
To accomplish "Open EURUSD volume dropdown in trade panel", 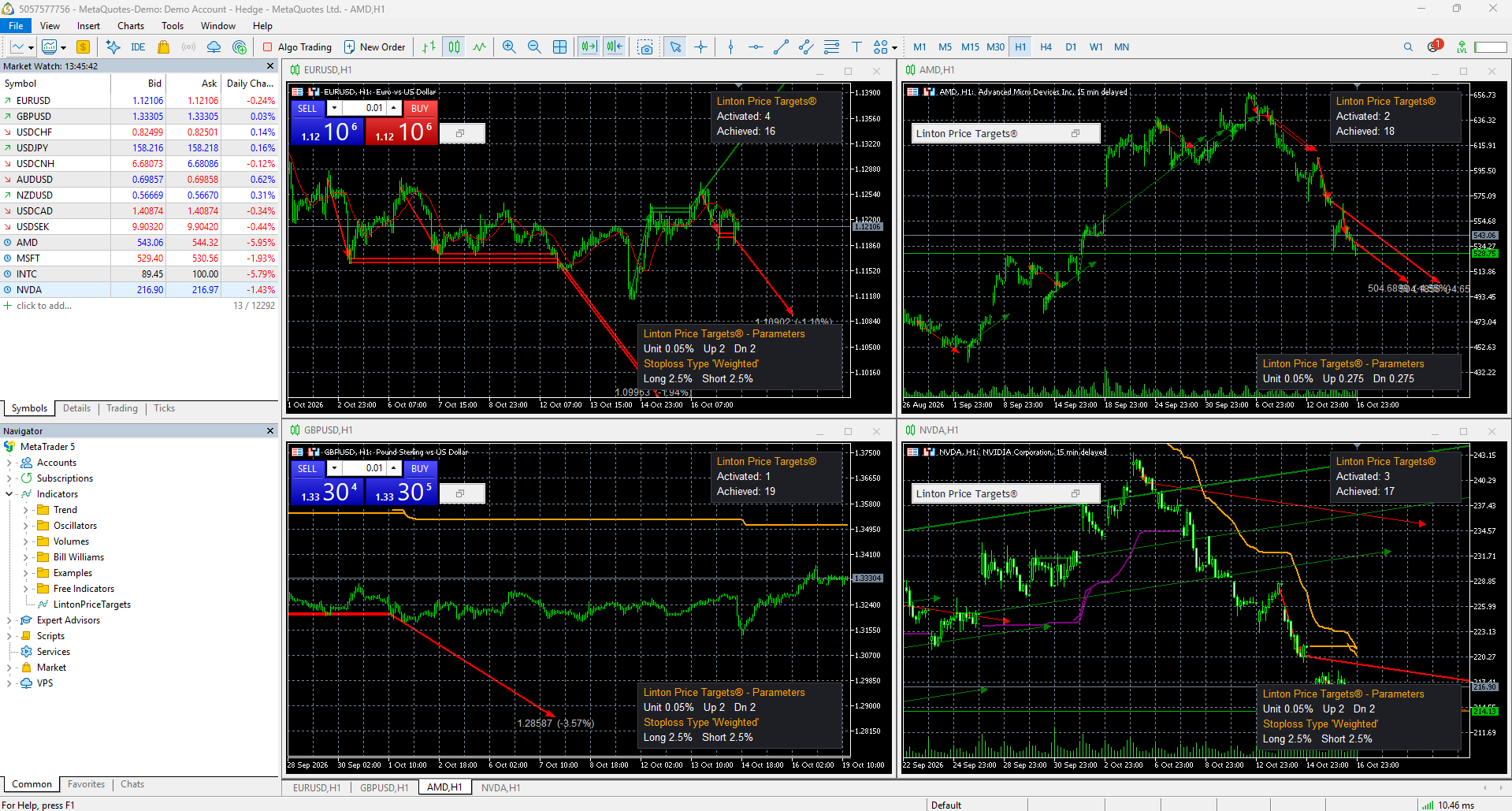I will click(335, 108).
